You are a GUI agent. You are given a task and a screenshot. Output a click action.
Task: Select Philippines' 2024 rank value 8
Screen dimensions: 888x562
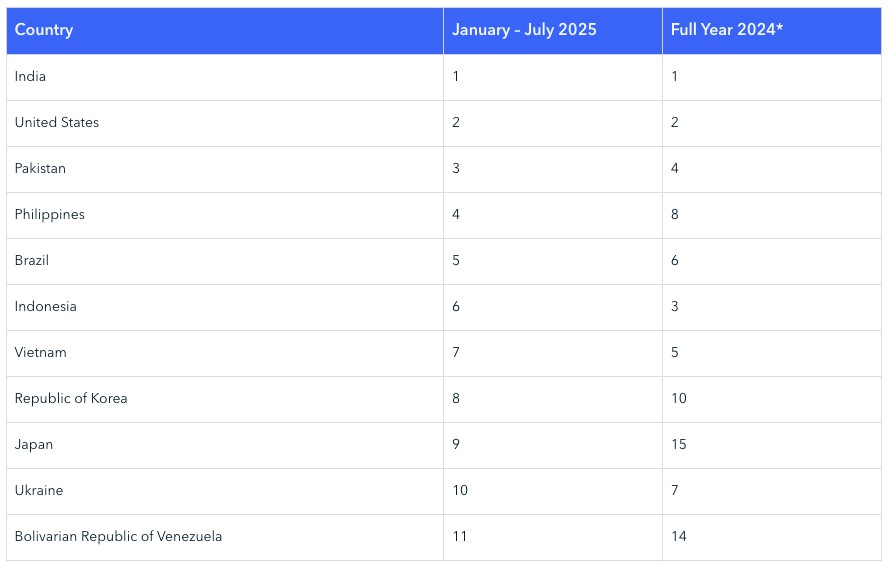point(675,215)
